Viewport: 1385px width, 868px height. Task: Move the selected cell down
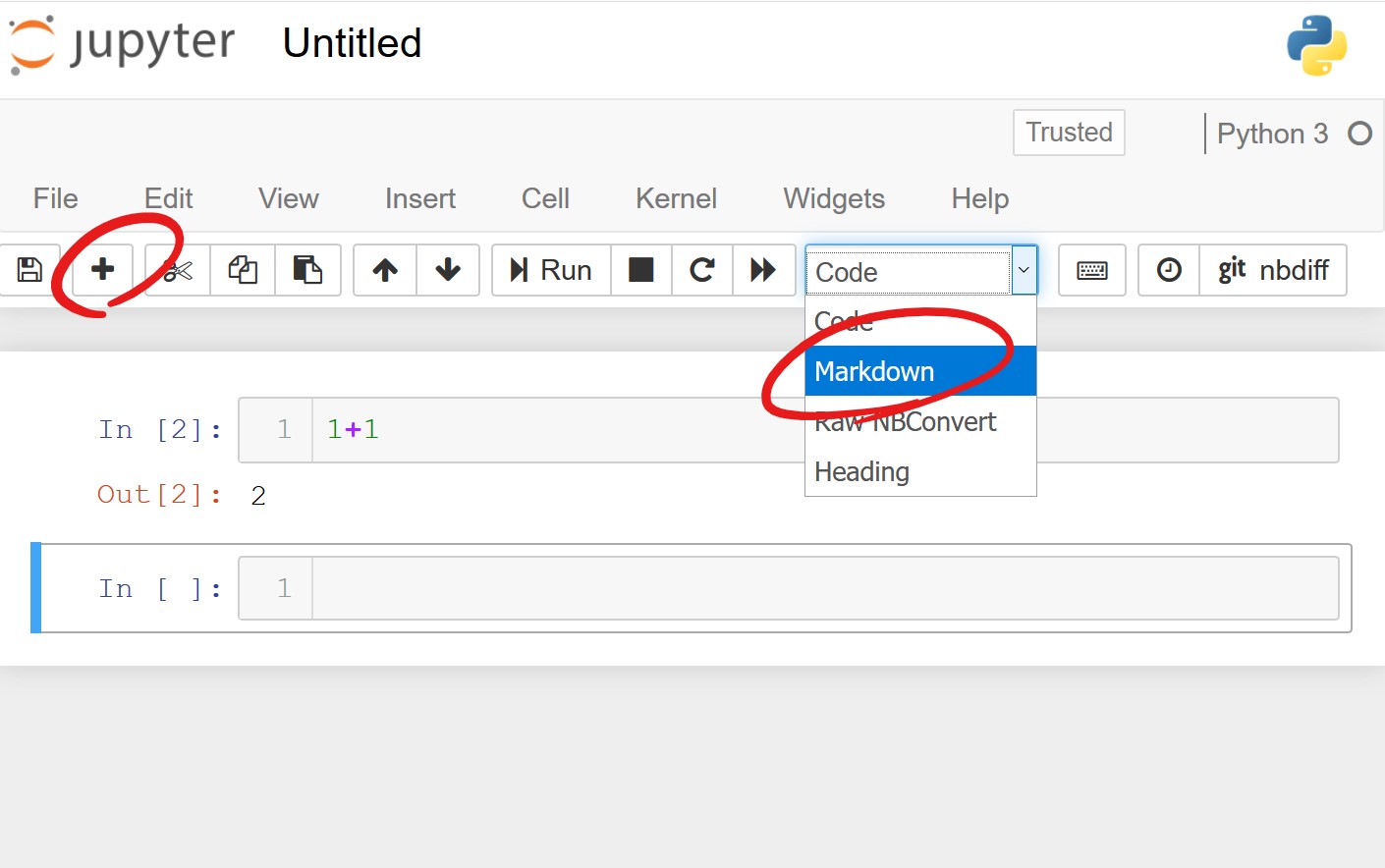pyautogui.click(x=448, y=270)
